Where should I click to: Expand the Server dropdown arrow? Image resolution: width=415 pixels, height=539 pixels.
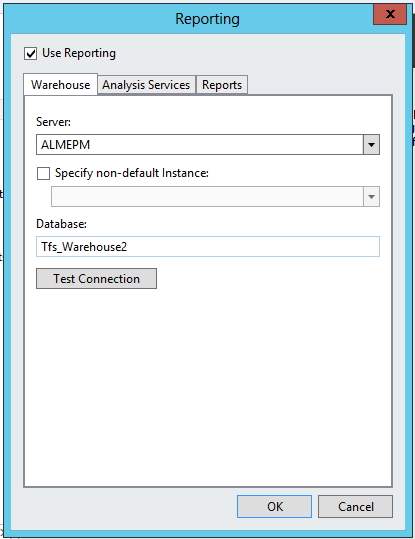pyautogui.click(x=371, y=145)
